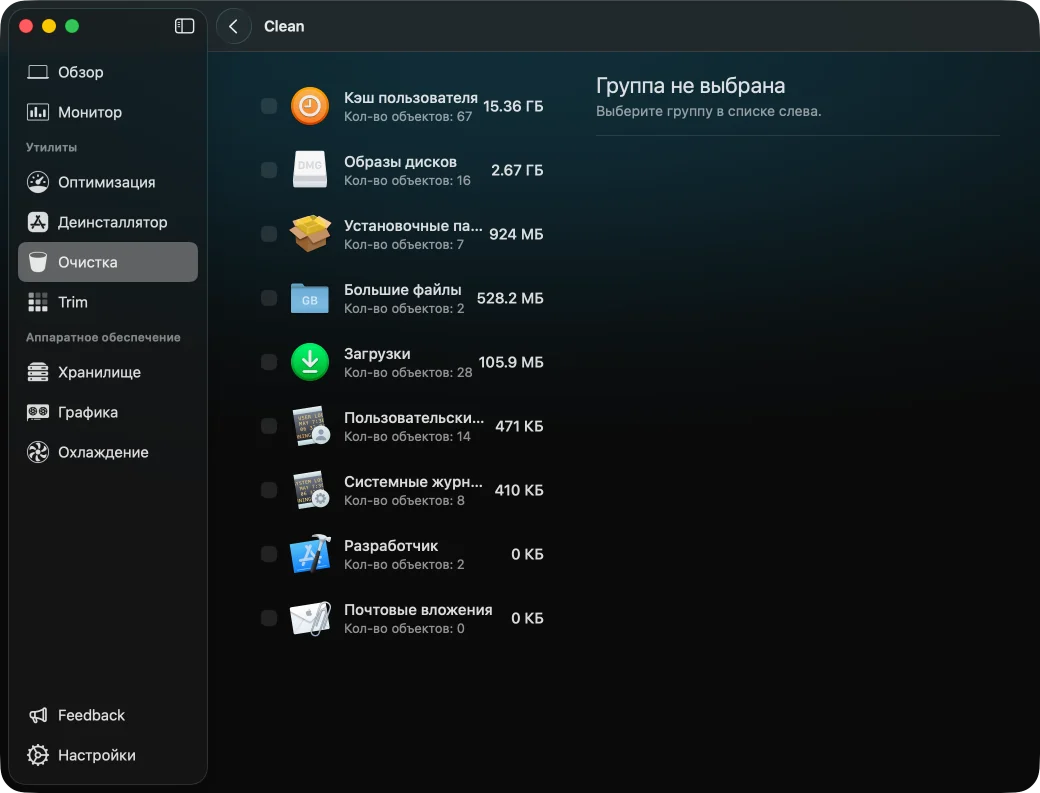The image size is (1040, 793).
Task: Check the Образы дисков checkbox
Action: (269, 170)
